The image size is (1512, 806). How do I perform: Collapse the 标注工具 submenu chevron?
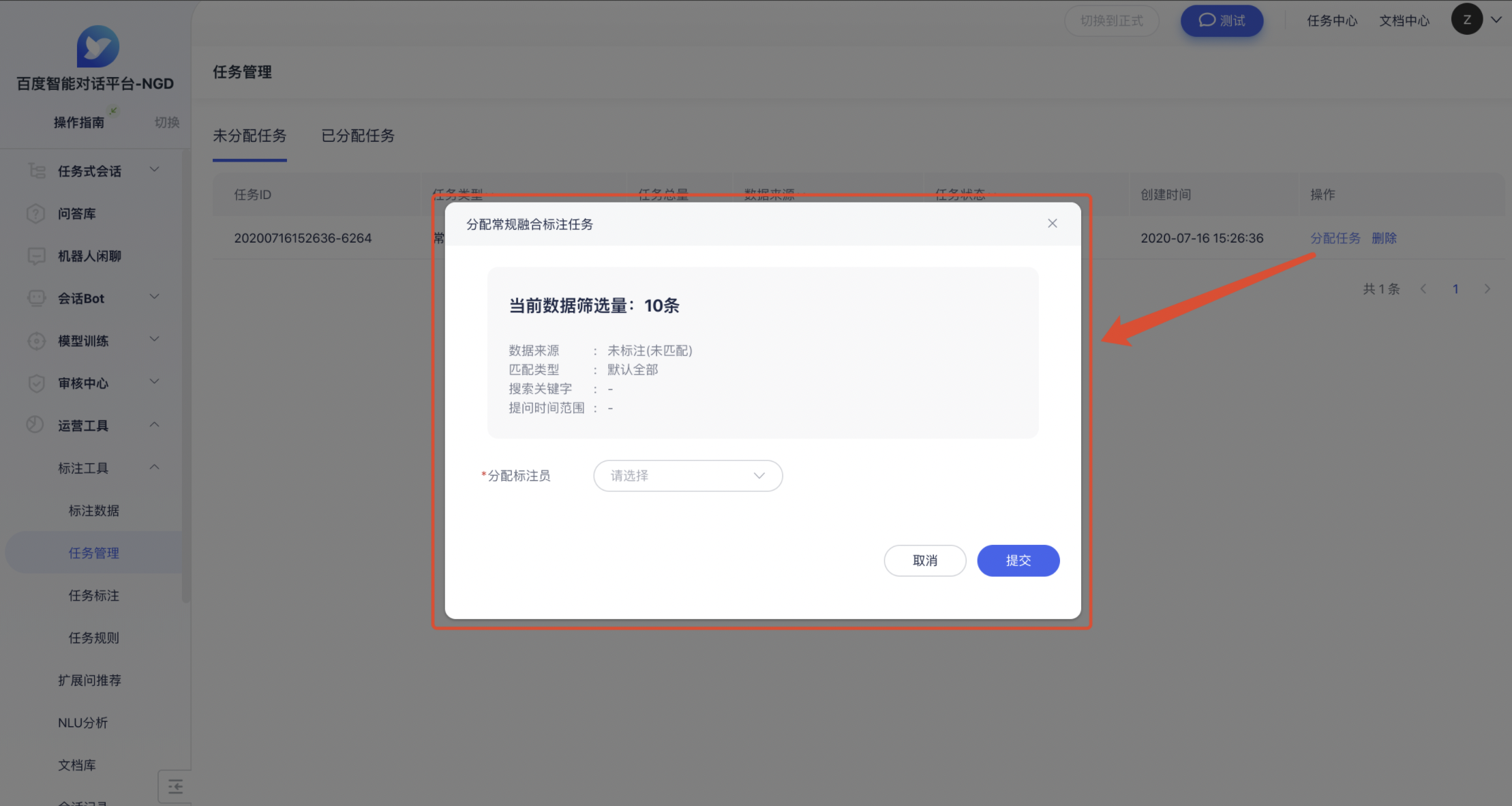click(x=155, y=467)
